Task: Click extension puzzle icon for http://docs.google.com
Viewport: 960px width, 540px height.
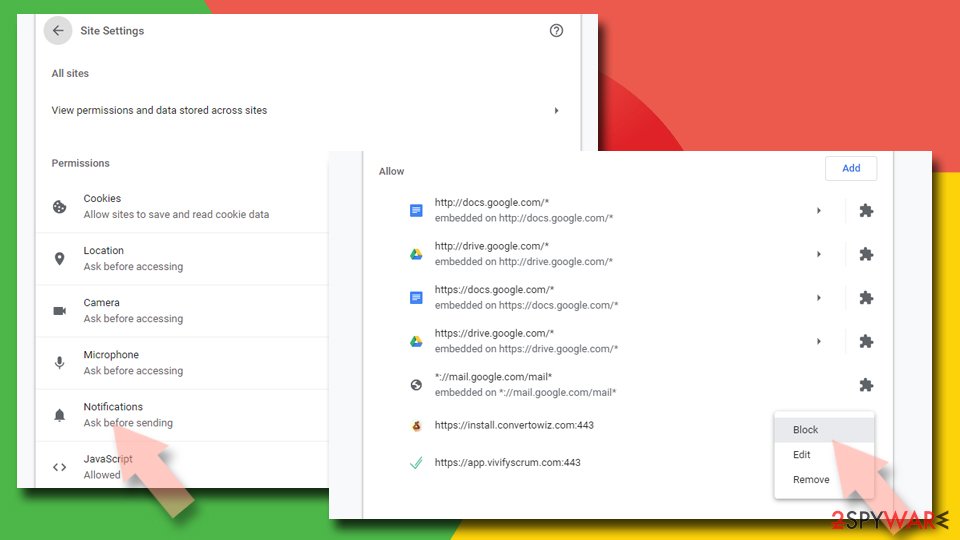Action: tap(866, 211)
